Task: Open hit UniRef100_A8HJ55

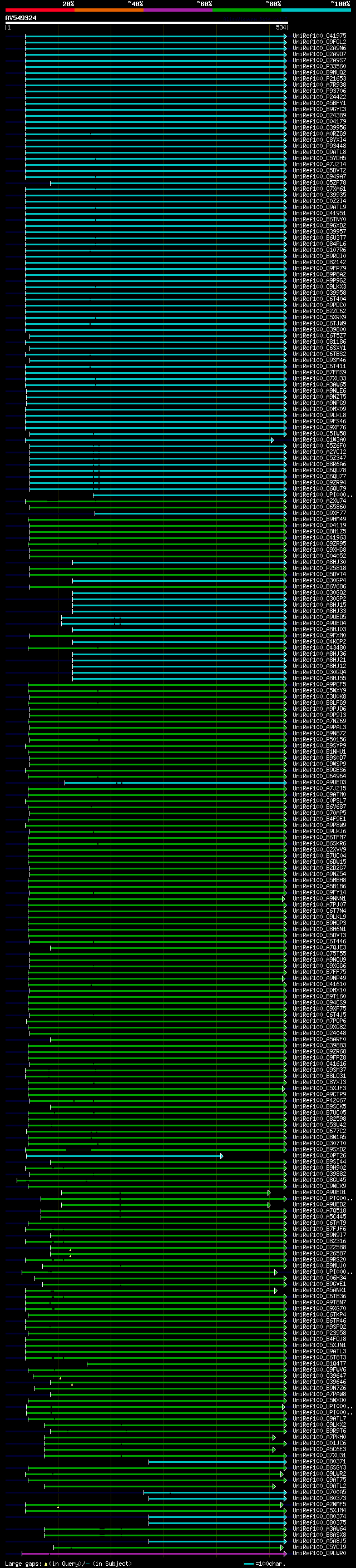Action: click(x=319, y=678)
